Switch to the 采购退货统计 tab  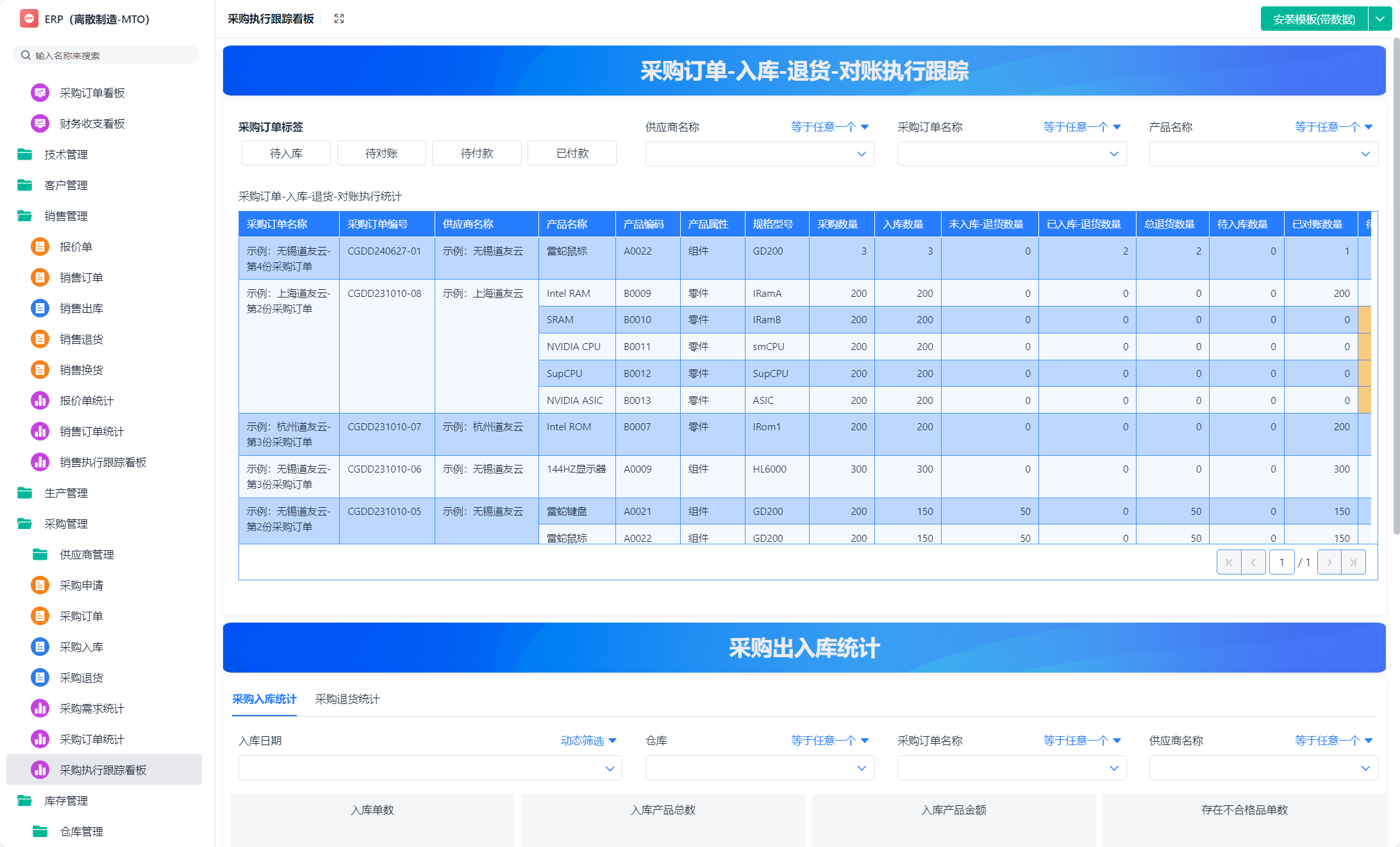pos(347,699)
